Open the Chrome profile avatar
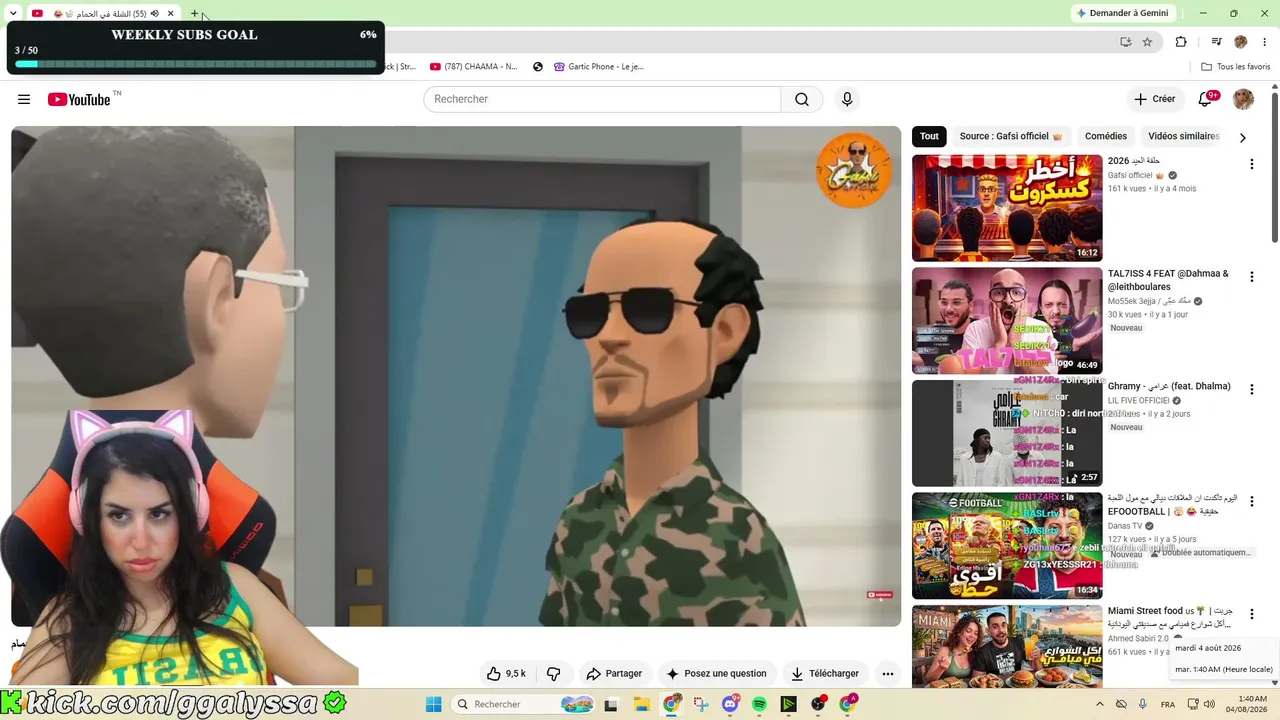The width and height of the screenshot is (1280, 720). [1241, 42]
